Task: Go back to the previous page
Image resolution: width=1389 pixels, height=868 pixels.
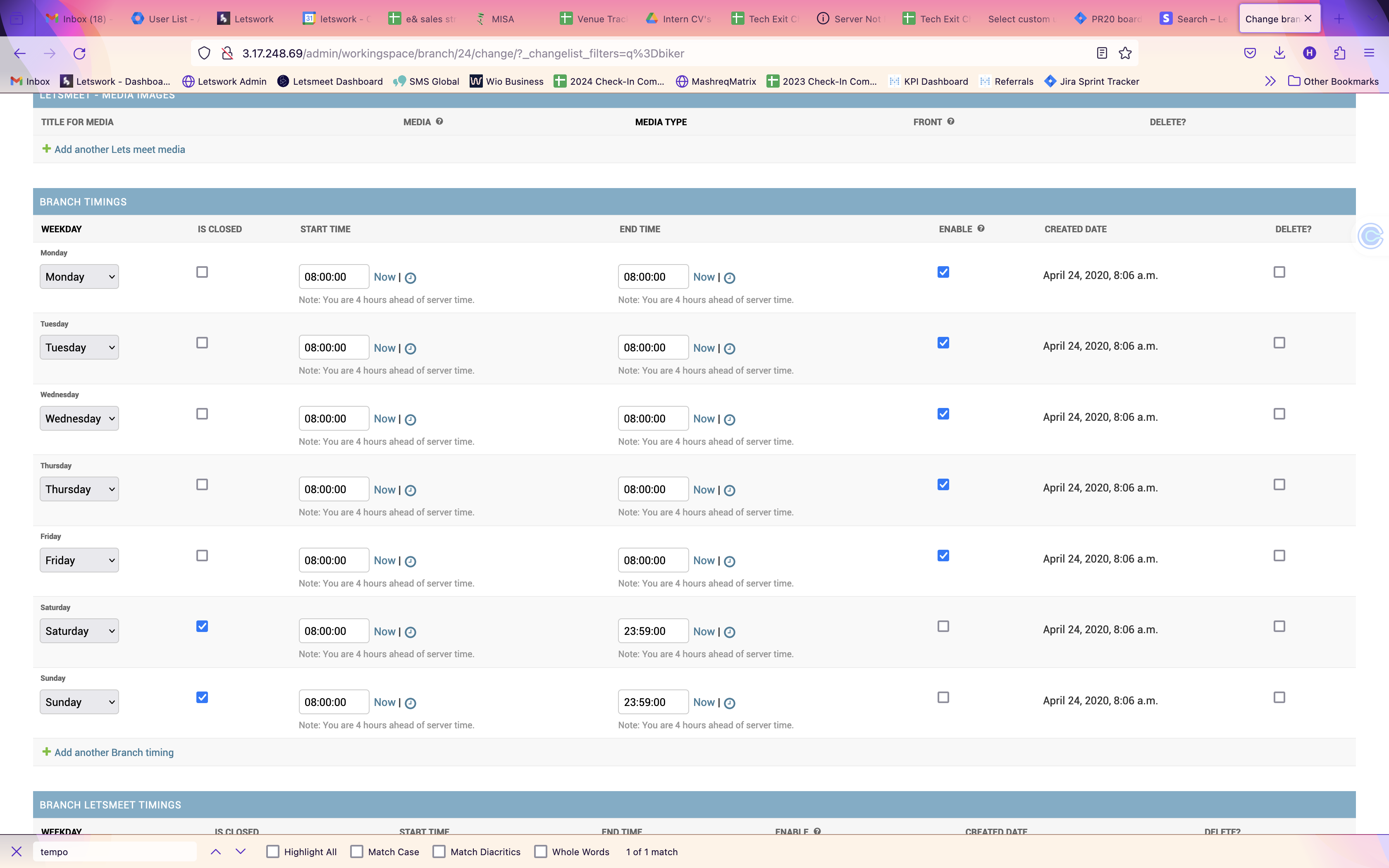Action: 19,53
